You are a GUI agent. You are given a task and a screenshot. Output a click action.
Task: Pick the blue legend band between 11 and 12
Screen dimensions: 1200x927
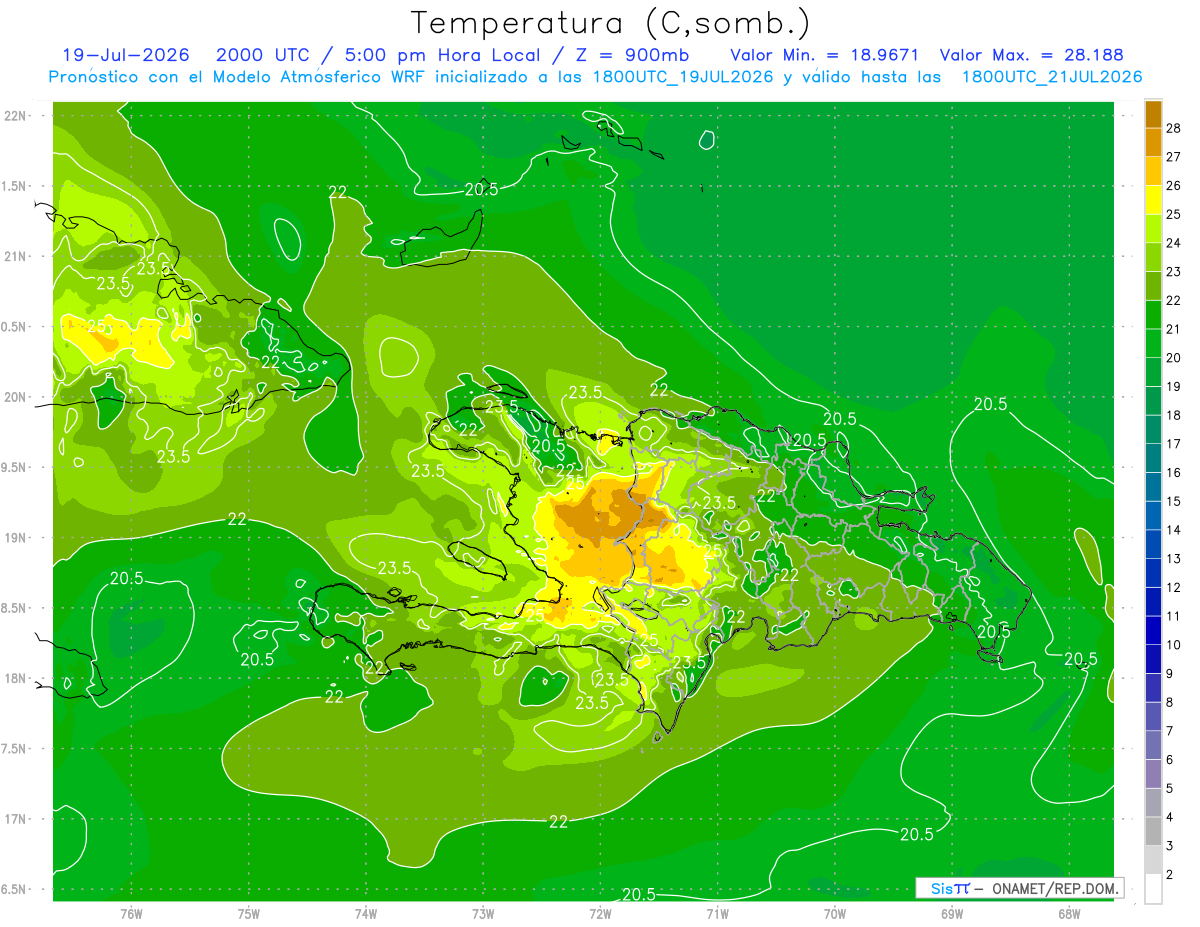click(1153, 602)
